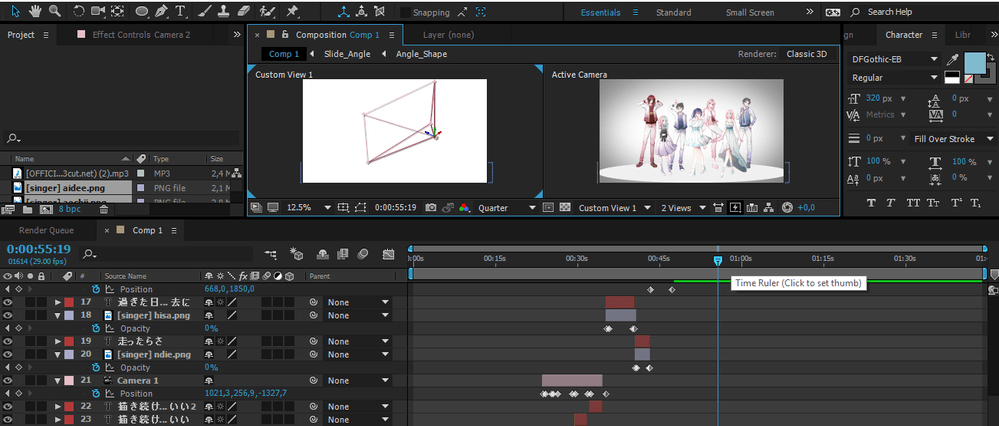Select the Pen tool
The width and height of the screenshot is (999, 426).
coord(162,11)
